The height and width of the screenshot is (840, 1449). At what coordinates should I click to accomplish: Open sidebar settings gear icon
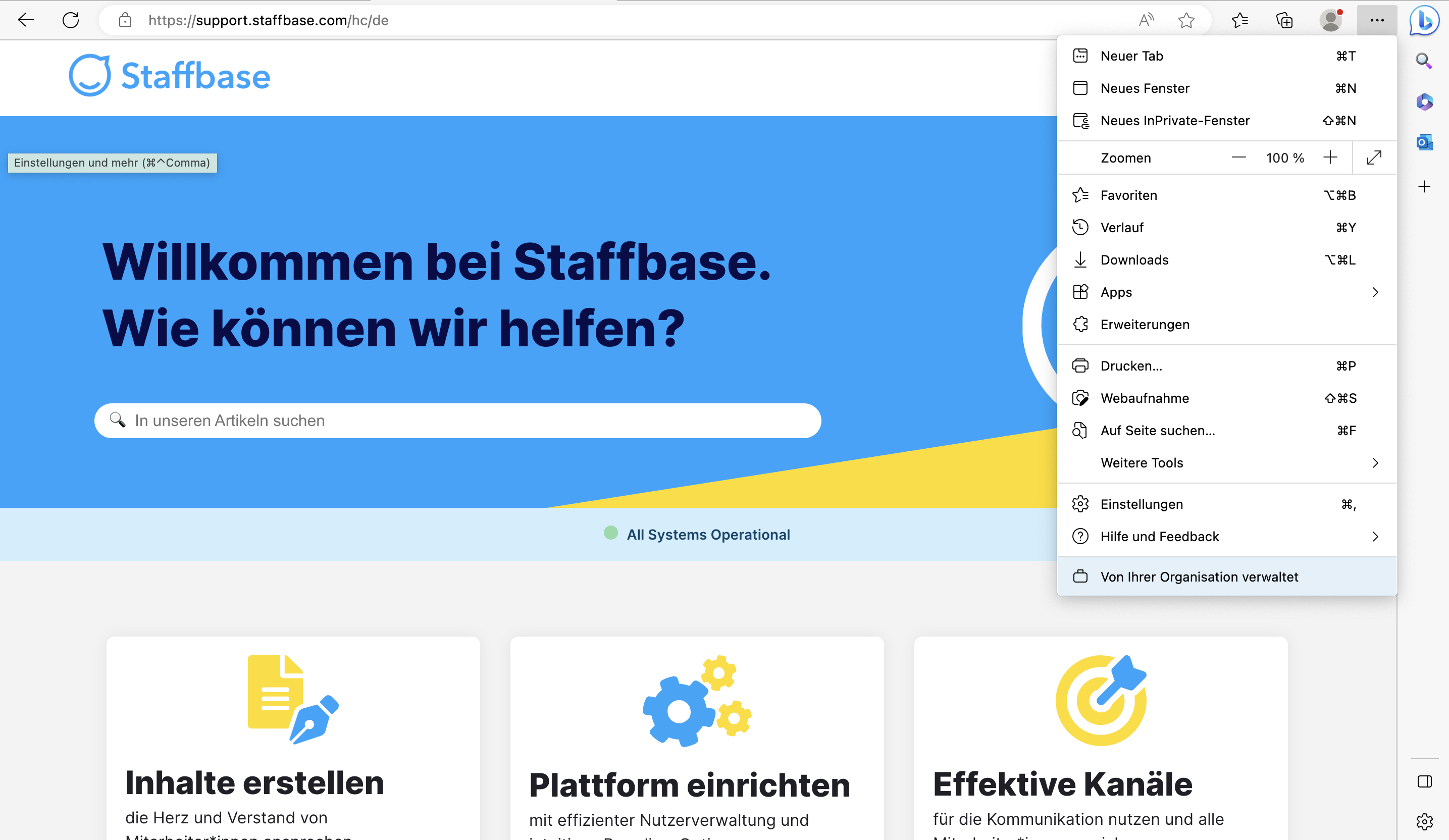pyautogui.click(x=1424, y=822)
